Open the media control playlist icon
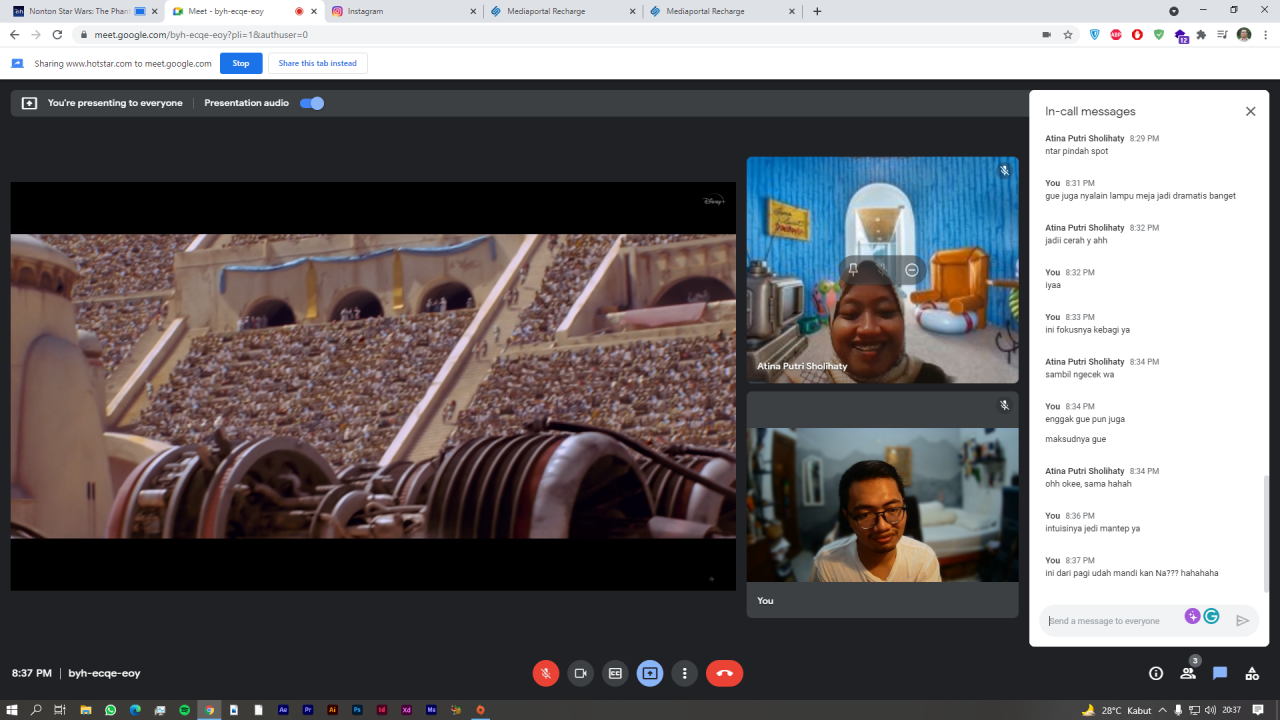 (x=1222, y=34)
